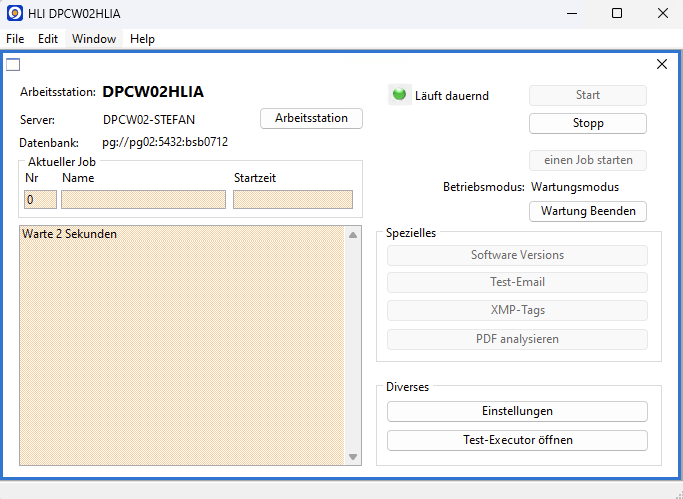This screenshot has height=499, width=683.
Task: Click the Arbeitsstation button
Action: [x=311, y=118]
